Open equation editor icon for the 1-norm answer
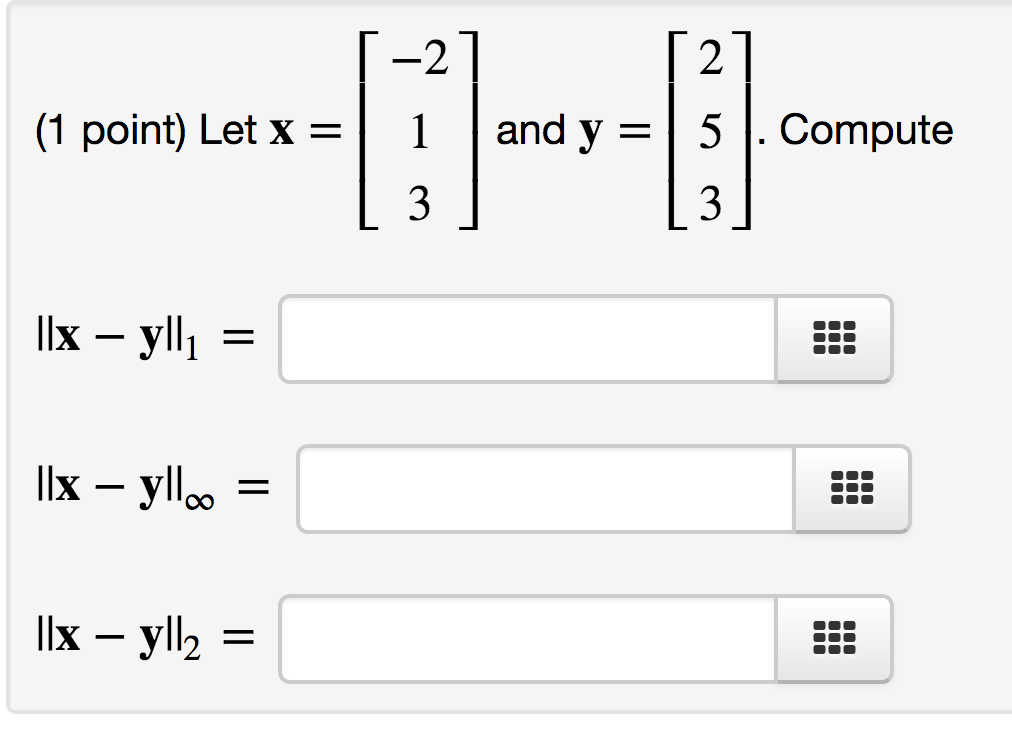 pyautogui.click(x=834, y=339)
